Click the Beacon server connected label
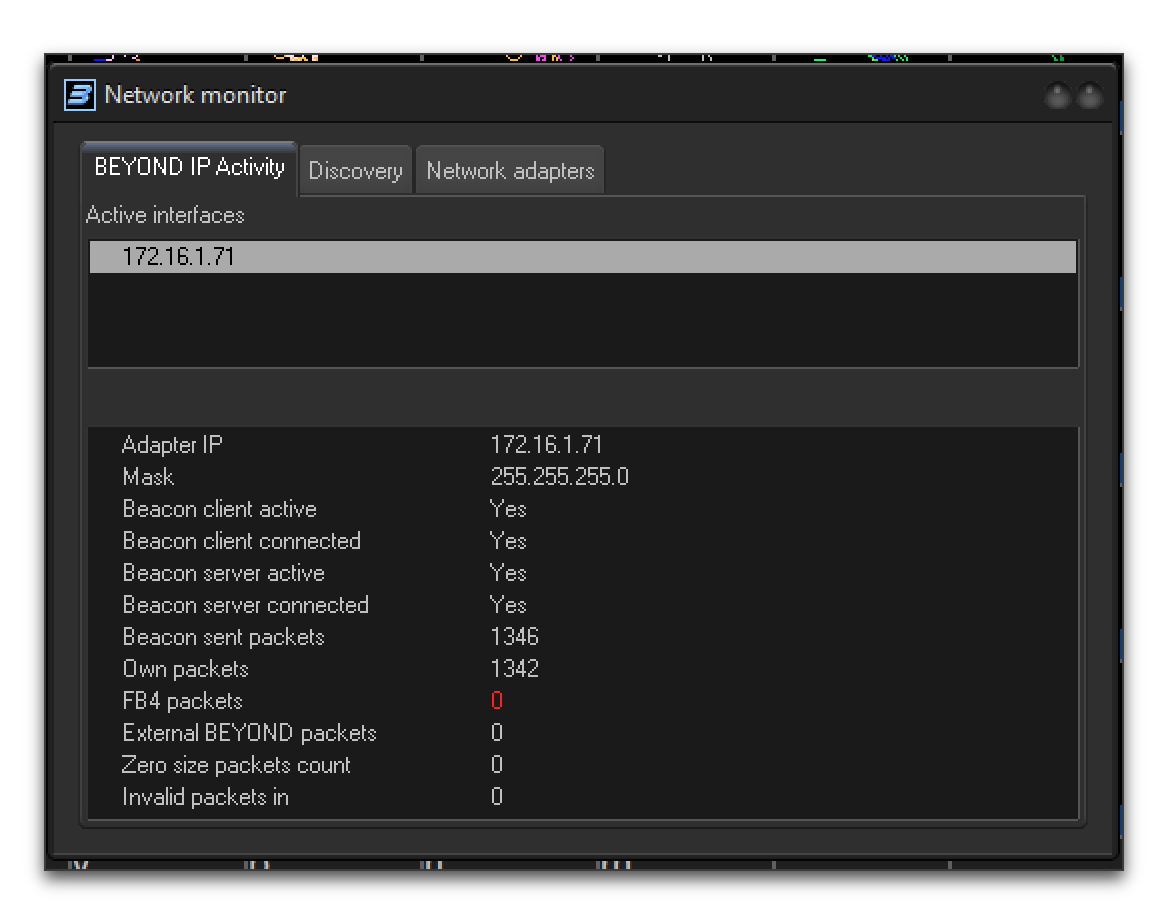Viewport: 1168px width, 922px height. [246, 605]
